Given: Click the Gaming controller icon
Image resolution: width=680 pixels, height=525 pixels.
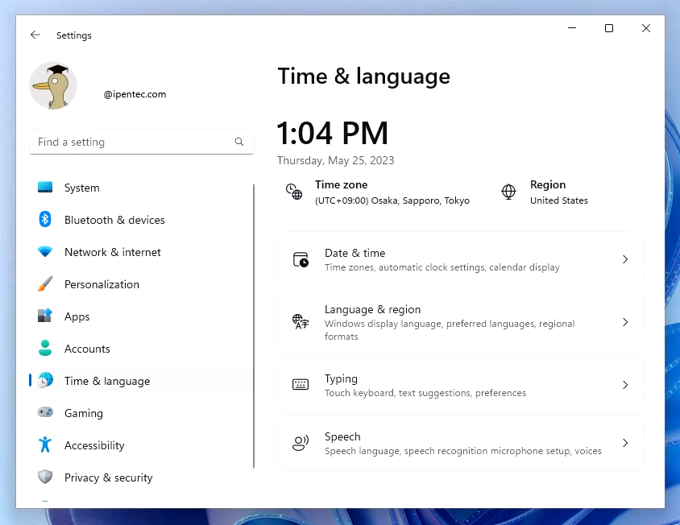Looking at the screenshot, I should pos(45,412).
